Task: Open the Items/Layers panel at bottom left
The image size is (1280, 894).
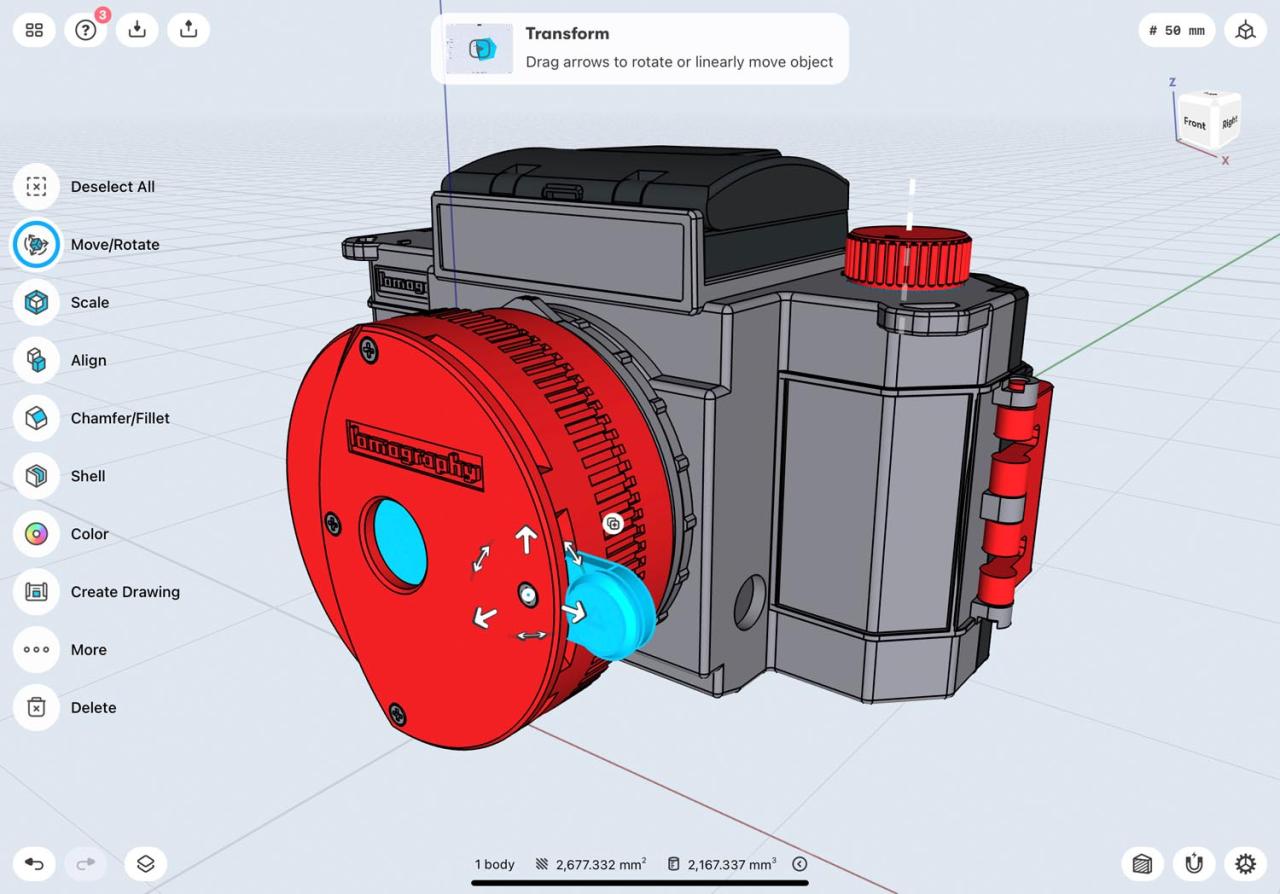Action: [145, 863]
